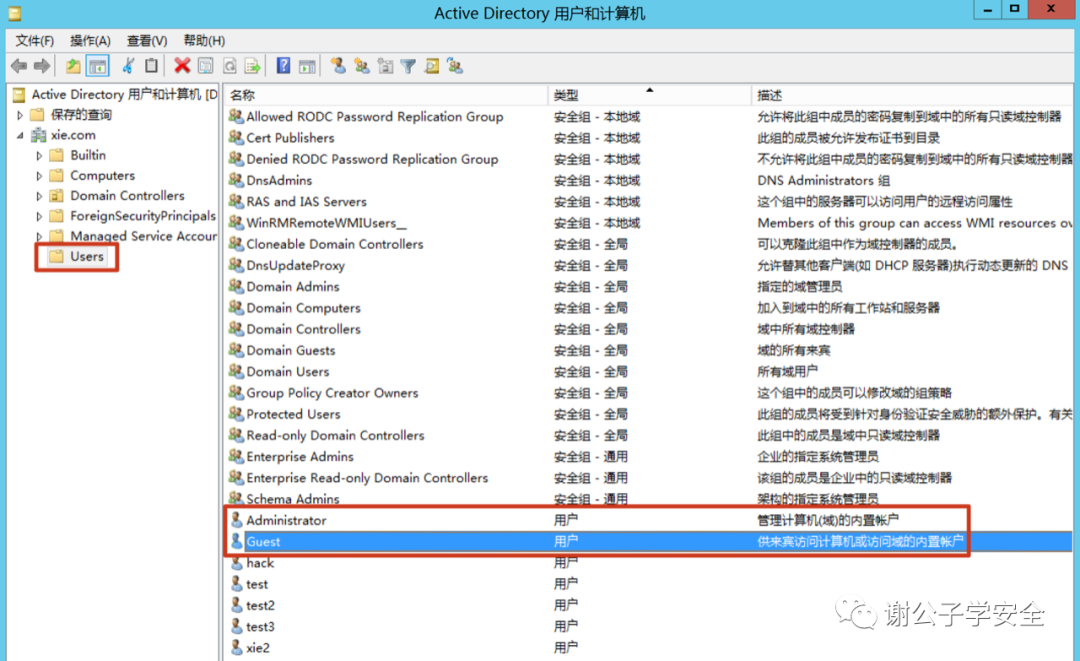
Task: Toggle the action pane icon
Action: click(307, 66)
